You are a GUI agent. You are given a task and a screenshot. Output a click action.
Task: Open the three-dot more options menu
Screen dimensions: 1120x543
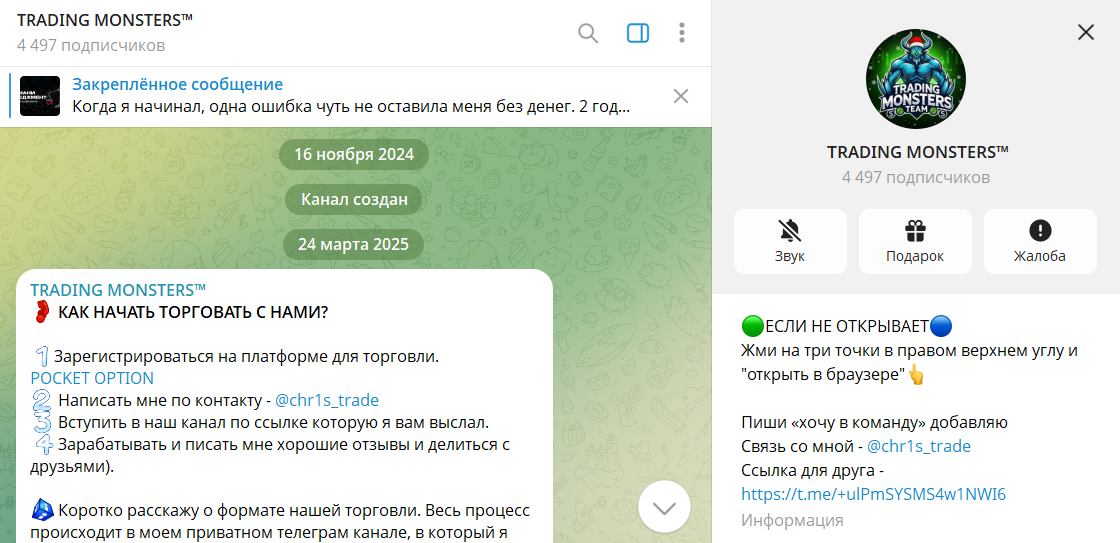point(682,33)
